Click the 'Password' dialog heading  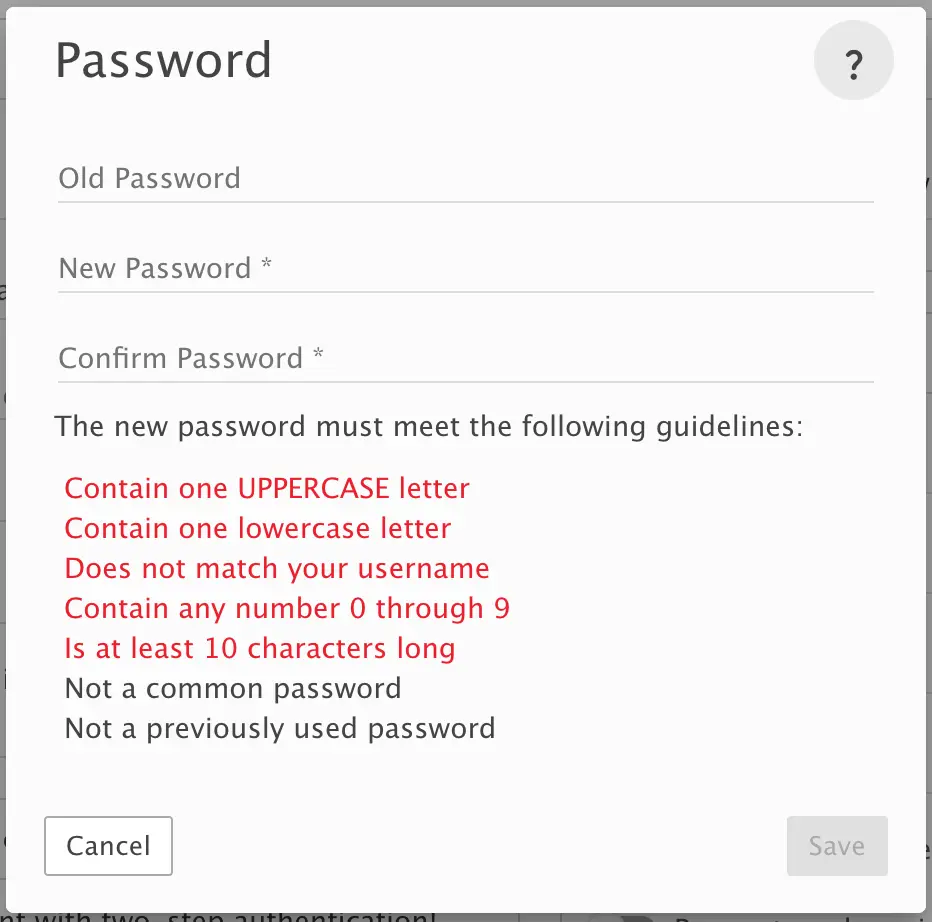pyautogui.click(x=163, y=61)
